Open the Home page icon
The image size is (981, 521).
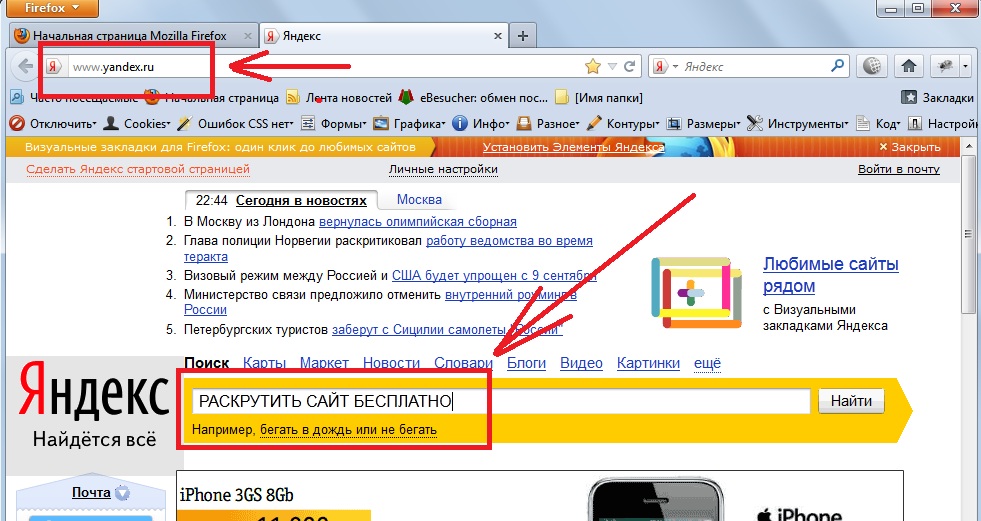(x=908, y=66)
